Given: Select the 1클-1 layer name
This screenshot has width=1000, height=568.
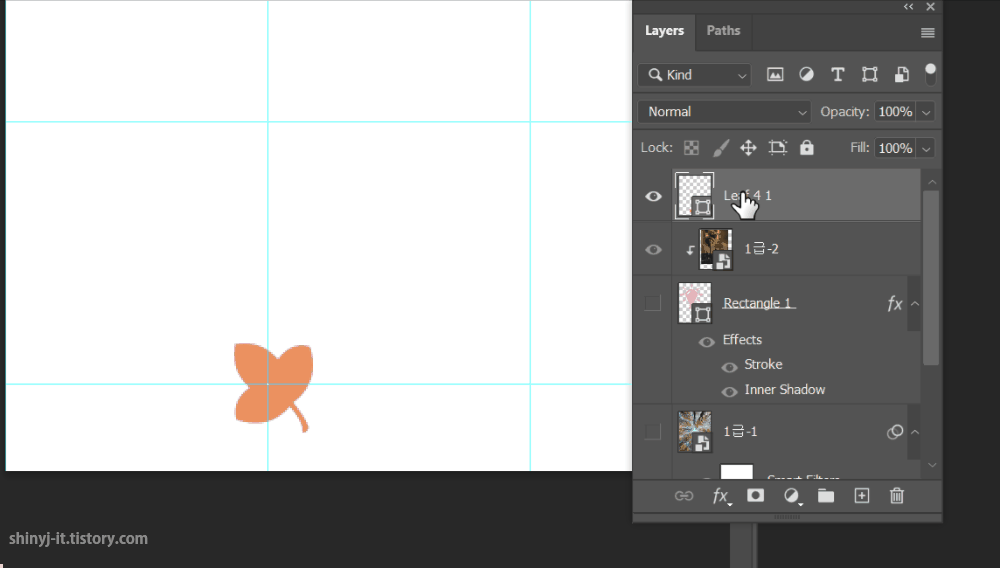Looking at the screenshot, I should tap(740, 432).
